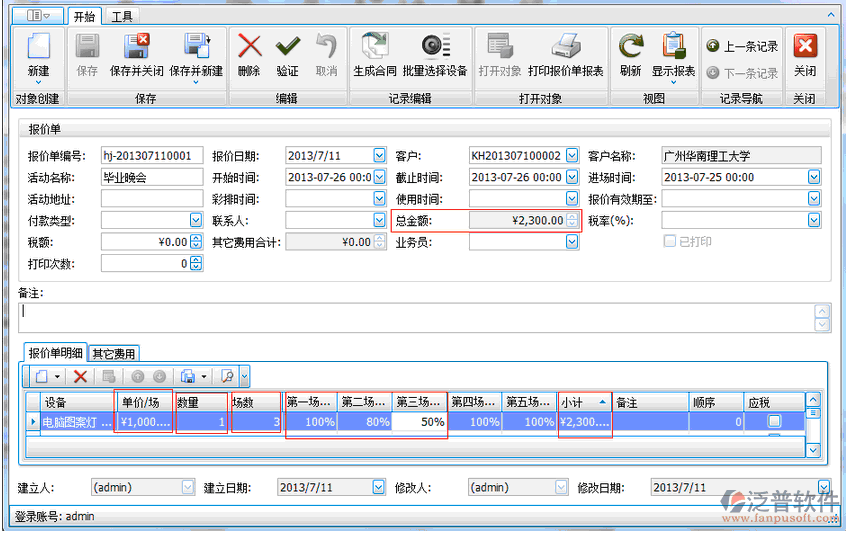Click 上一条记录 previous record button
The image size is (850, 534).
[x=741, y=46]
